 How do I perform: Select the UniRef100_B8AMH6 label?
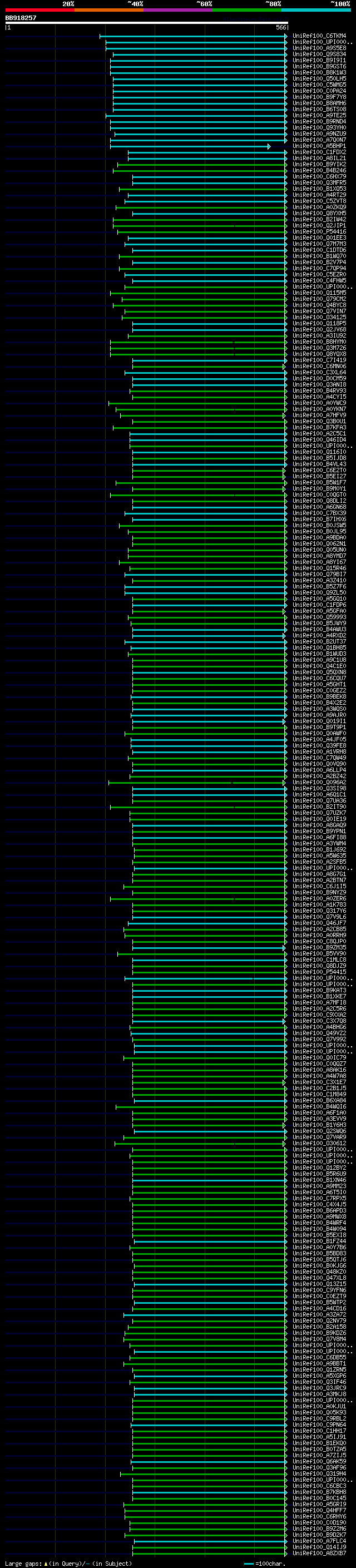pyautogui.click(x=319, y=103)
